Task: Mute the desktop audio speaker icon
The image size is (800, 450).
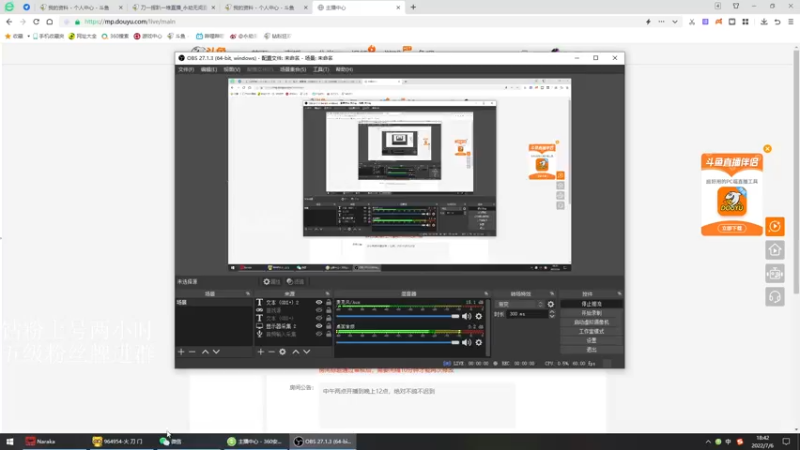Action: 466,342
